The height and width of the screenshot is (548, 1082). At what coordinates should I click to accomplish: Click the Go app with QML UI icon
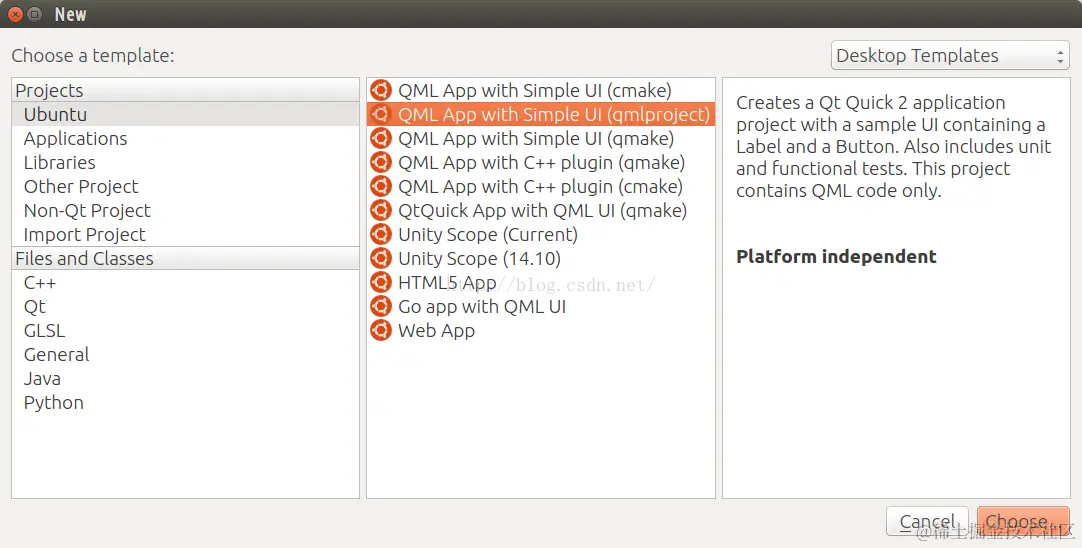pos(380,307)
